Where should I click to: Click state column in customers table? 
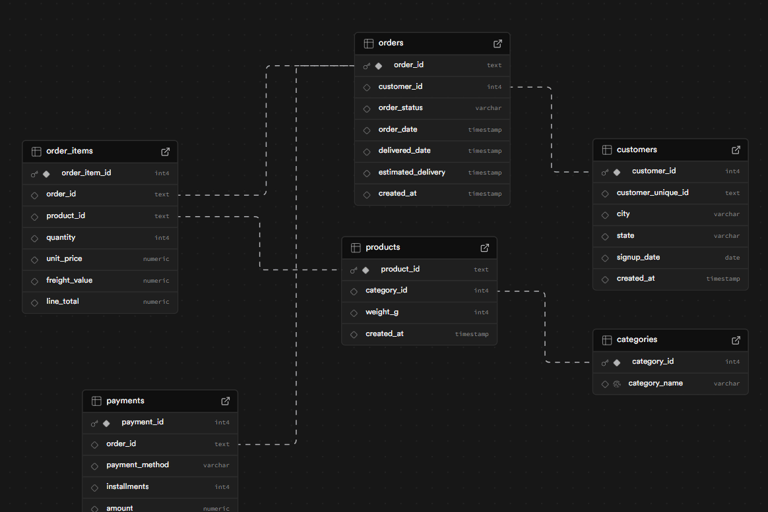pyautogui.click(x=671, y=236)
